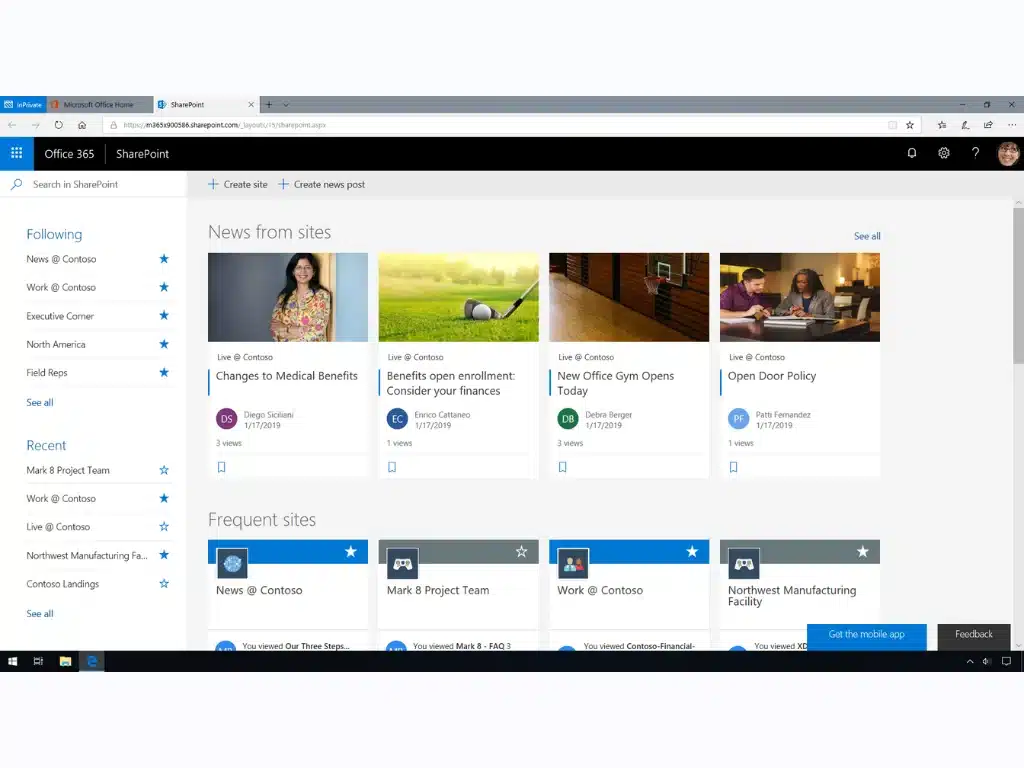Click the page vertical scrollbar thumb
Viewport: 1024px width, 768px height.
(1018, 285)
